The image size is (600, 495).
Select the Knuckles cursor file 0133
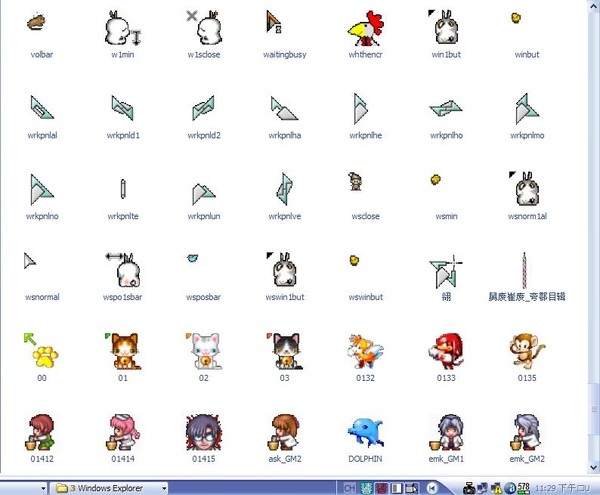pos(446,351)
